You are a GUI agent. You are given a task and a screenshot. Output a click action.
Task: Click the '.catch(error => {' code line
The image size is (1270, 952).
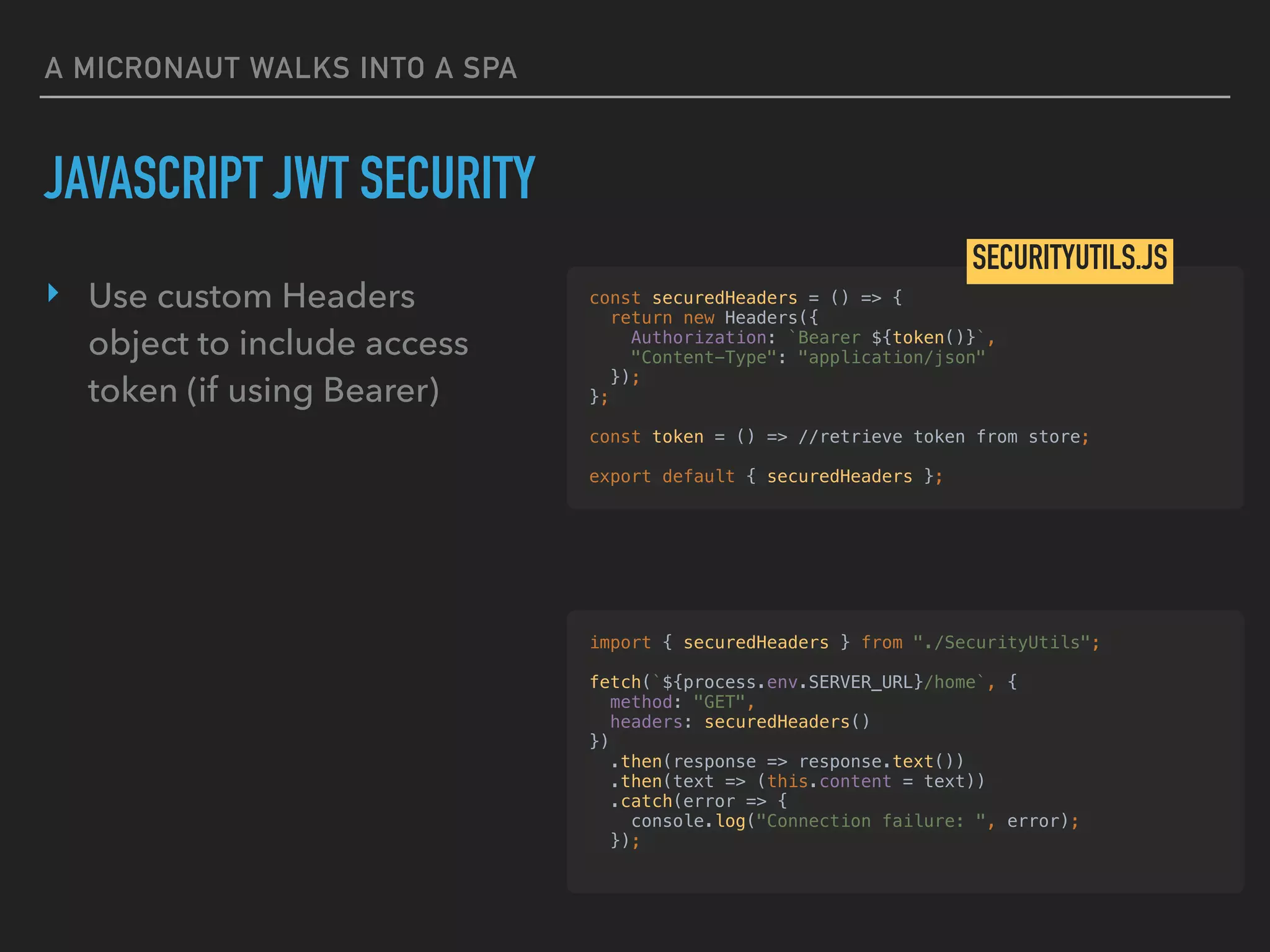(699, 801)
